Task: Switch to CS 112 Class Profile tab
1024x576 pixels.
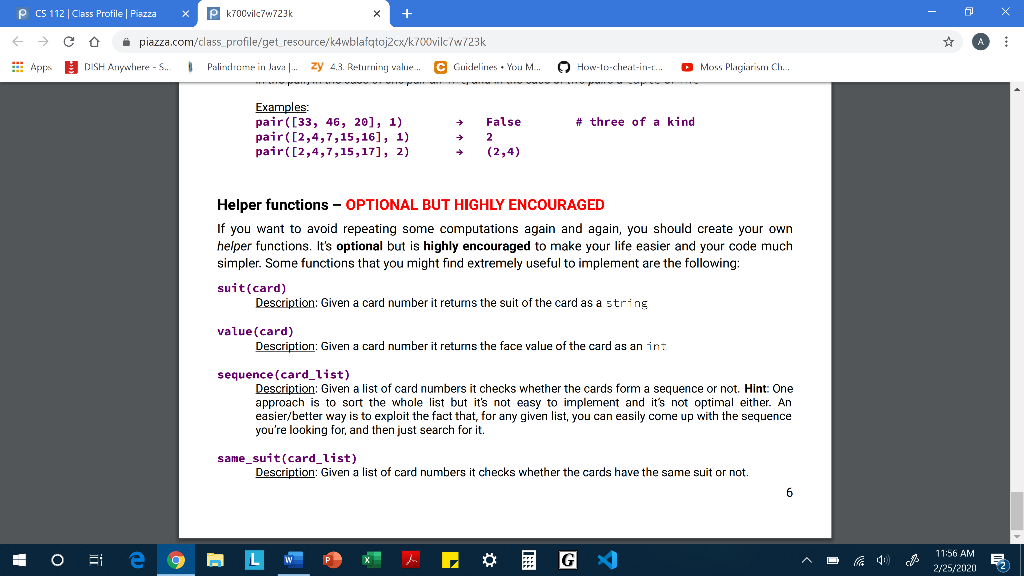Action: (x=96, y=14)
